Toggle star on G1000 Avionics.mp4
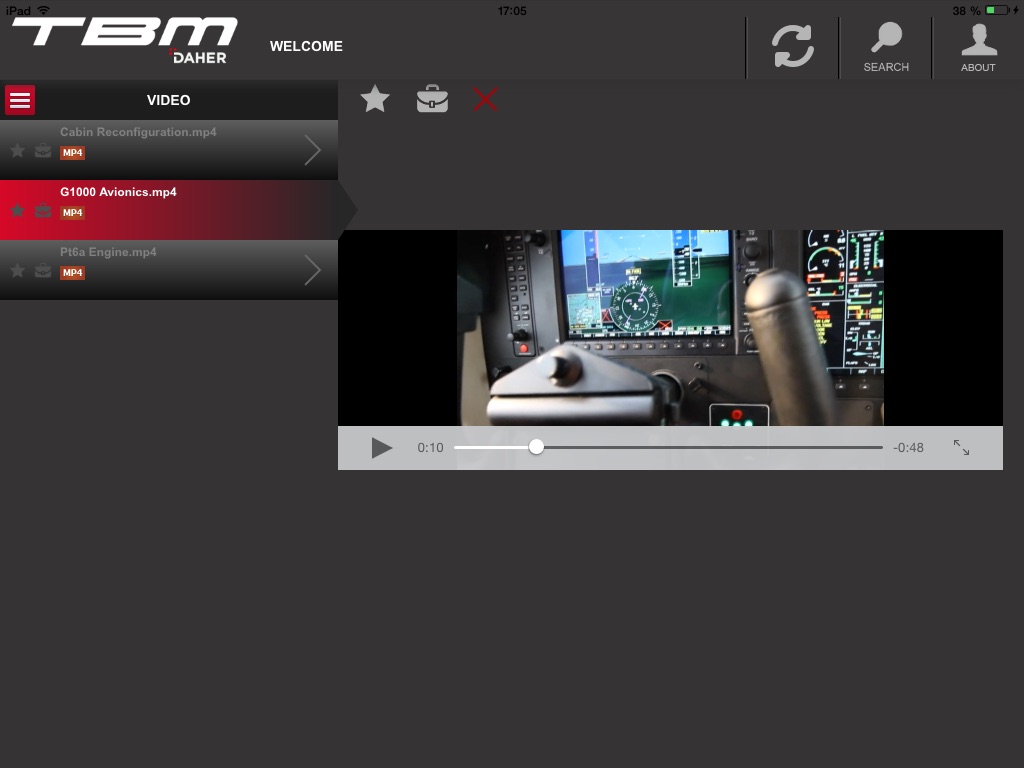 (18, 211)
